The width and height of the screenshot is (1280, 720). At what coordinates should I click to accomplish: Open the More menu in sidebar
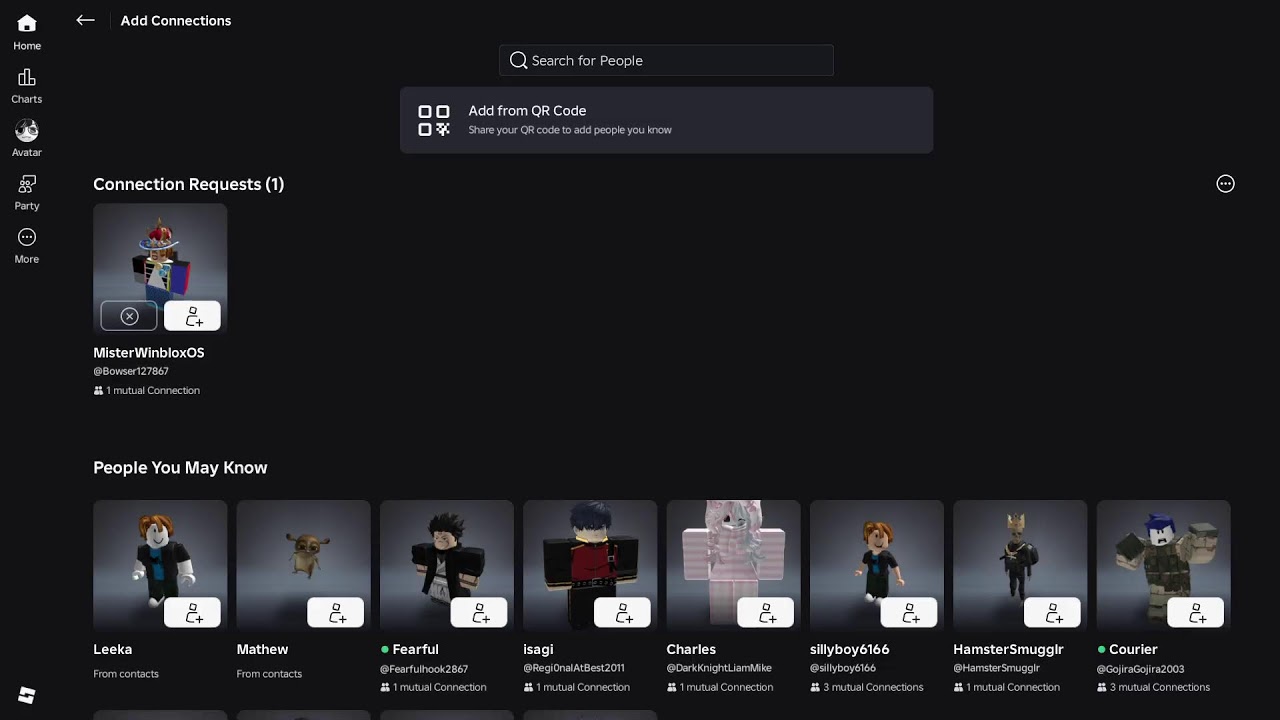27,245
